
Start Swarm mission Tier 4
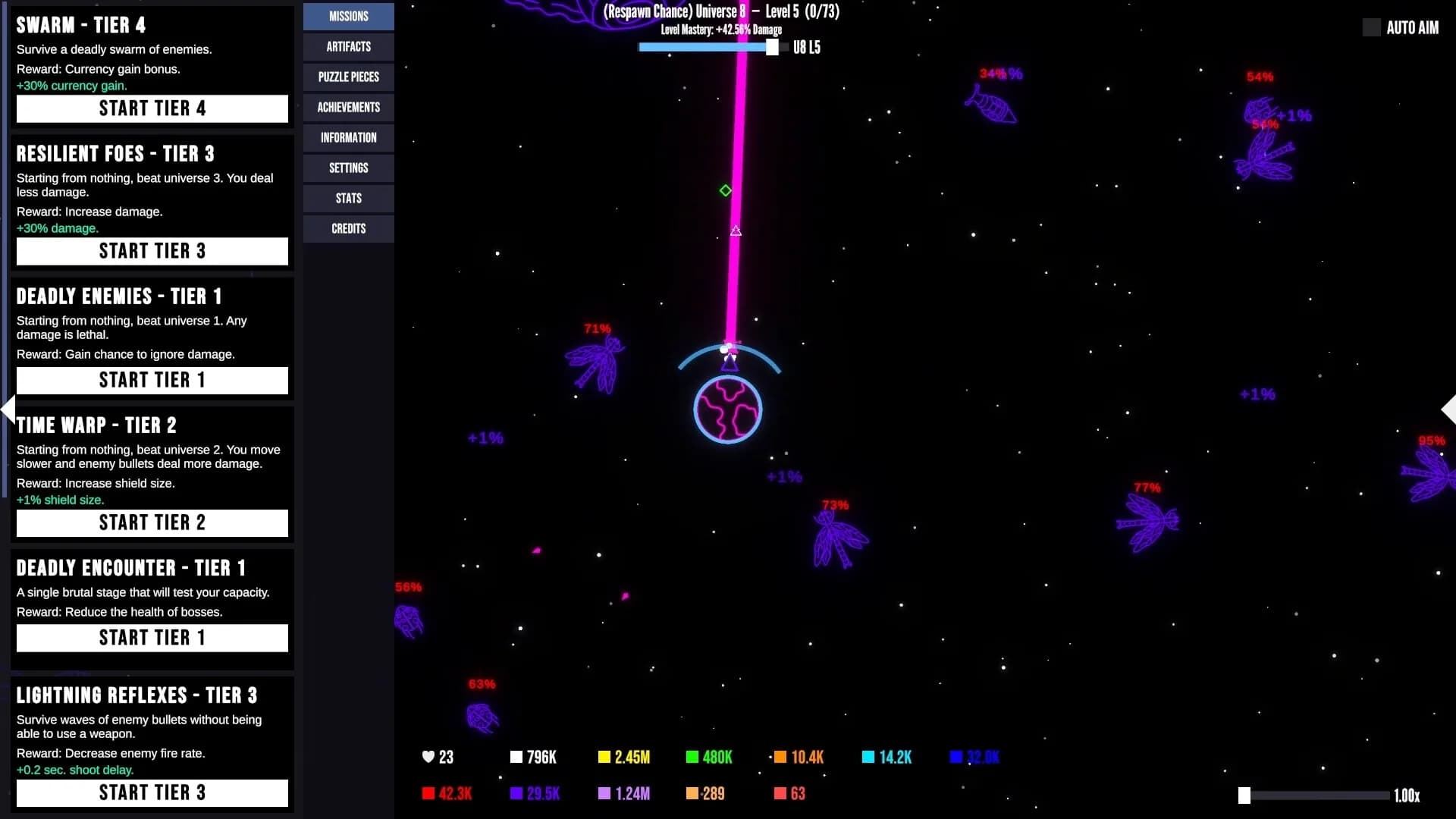click(x=152, y=108)
